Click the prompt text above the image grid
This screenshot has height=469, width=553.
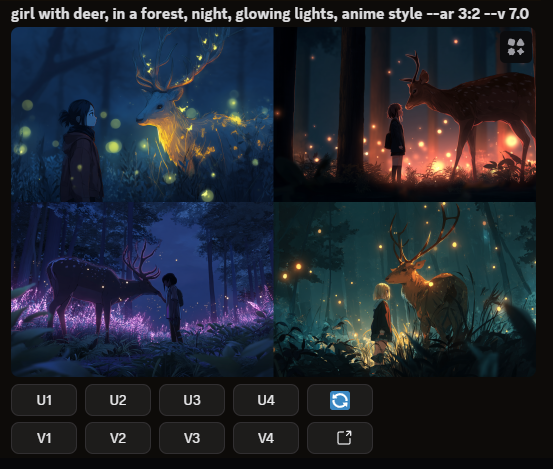tap(270, 14)
